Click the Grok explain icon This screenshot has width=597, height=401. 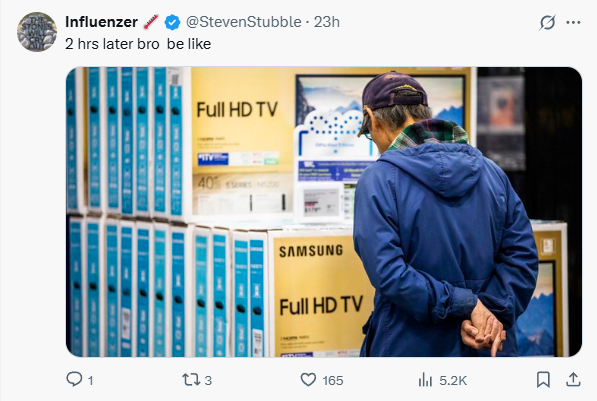(547, 22)
